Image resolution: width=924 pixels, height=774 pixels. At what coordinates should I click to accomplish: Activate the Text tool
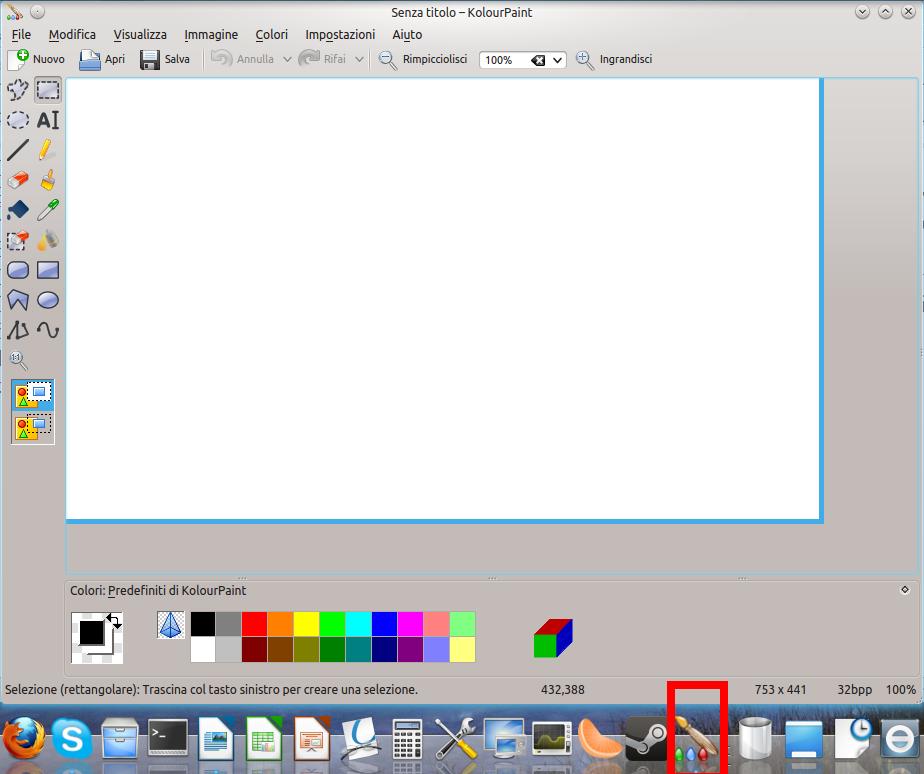point(48,120)
